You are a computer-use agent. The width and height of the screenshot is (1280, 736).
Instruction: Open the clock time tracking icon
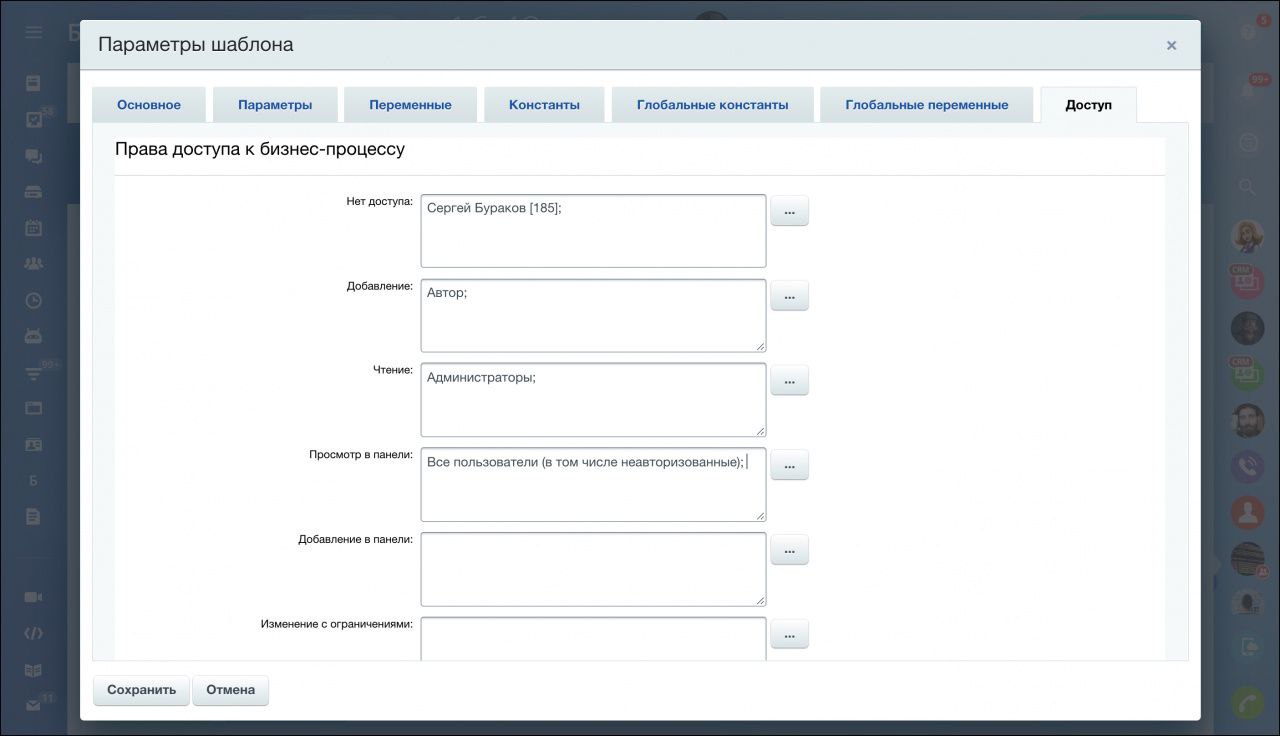point(34,300)
